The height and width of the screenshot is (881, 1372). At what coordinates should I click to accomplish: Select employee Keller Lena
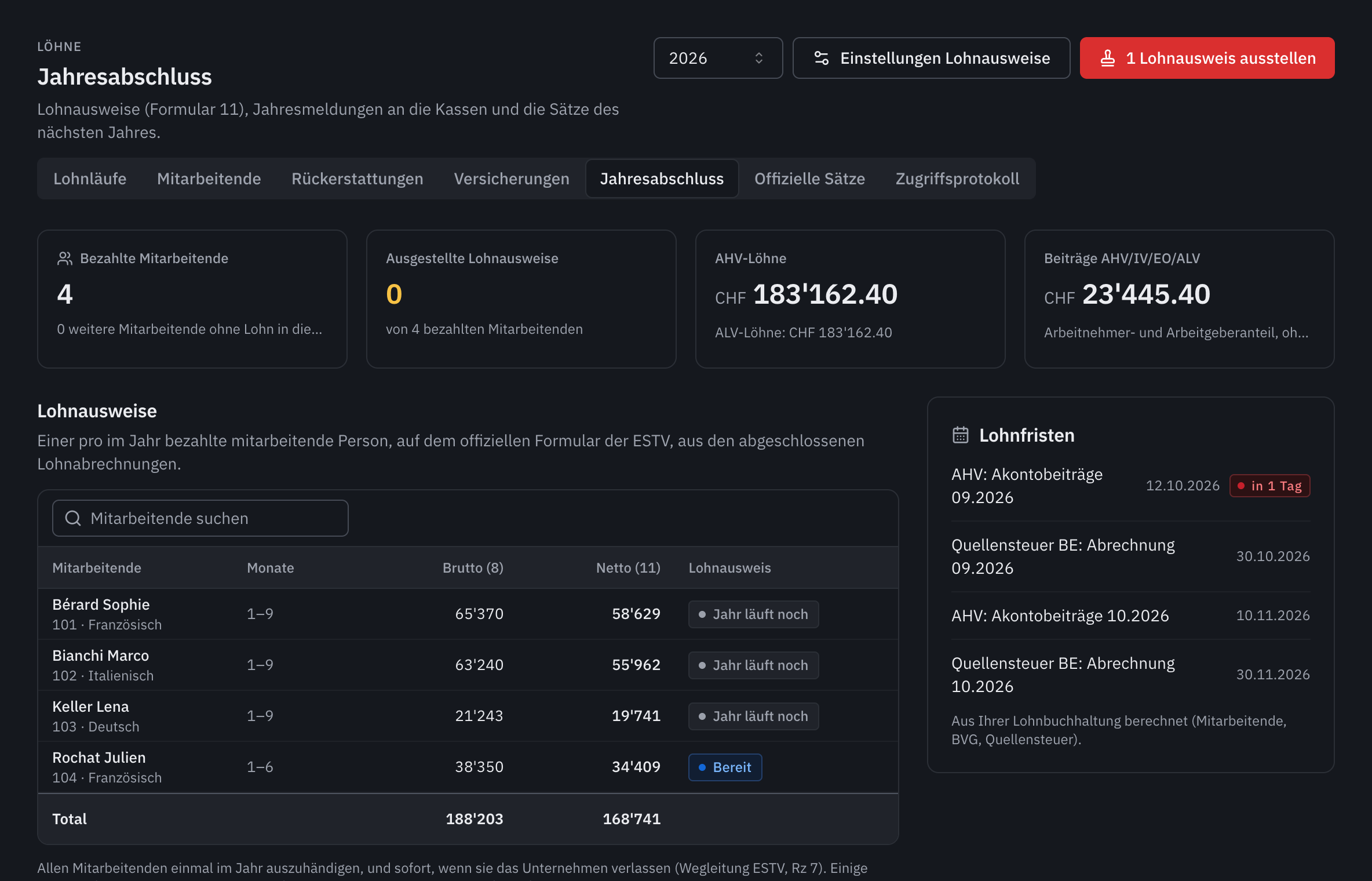point(90,707)
